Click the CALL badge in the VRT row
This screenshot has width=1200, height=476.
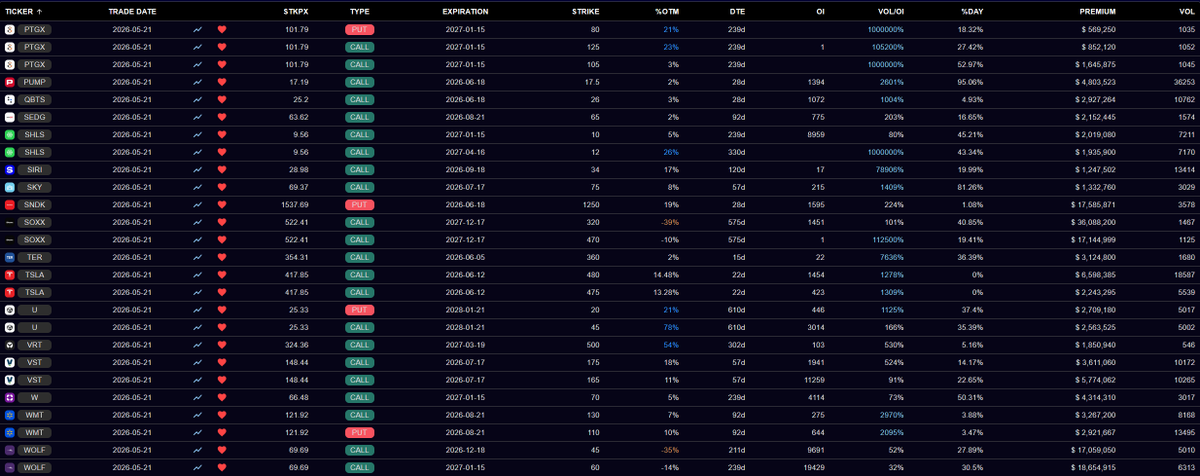pos(360,345)
